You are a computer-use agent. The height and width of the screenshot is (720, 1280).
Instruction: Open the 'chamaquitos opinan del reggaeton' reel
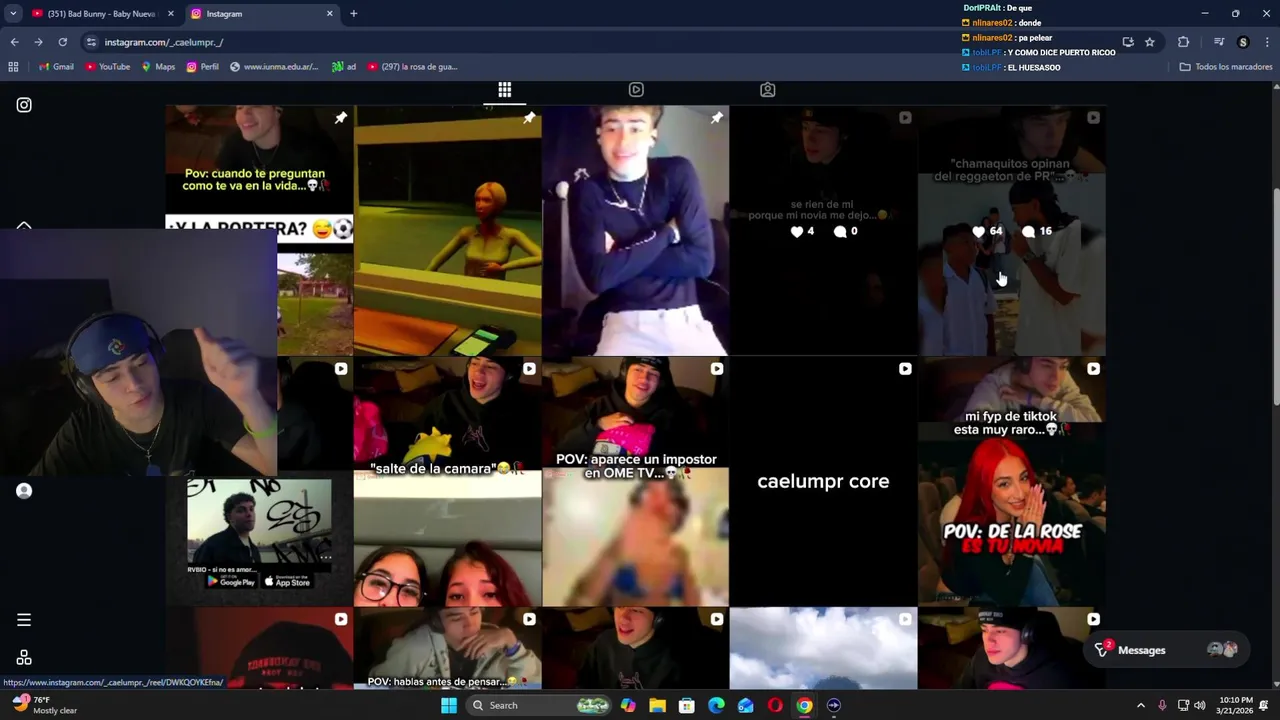(1012, 231)
